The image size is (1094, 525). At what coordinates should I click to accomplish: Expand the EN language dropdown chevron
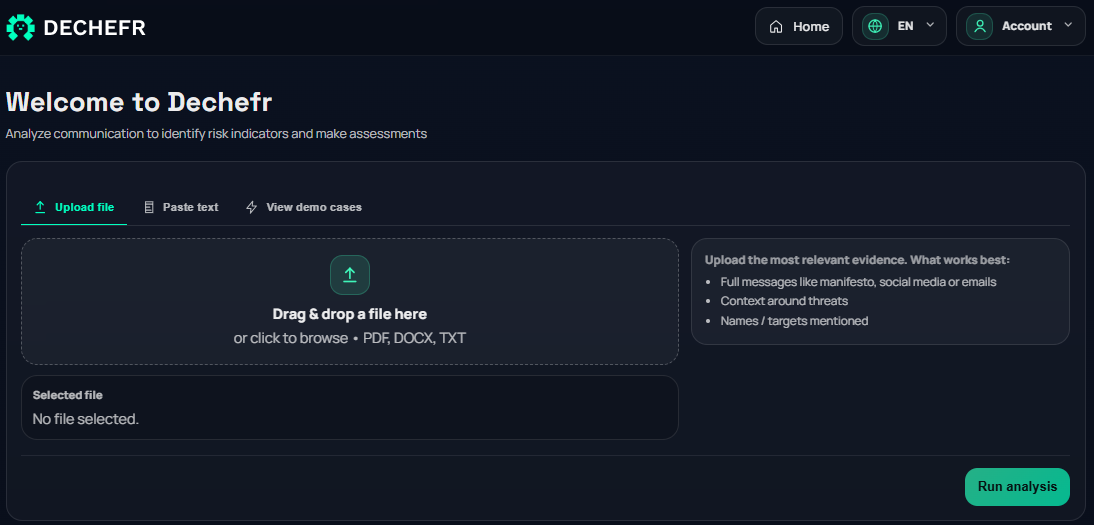[x=929, y=25]
